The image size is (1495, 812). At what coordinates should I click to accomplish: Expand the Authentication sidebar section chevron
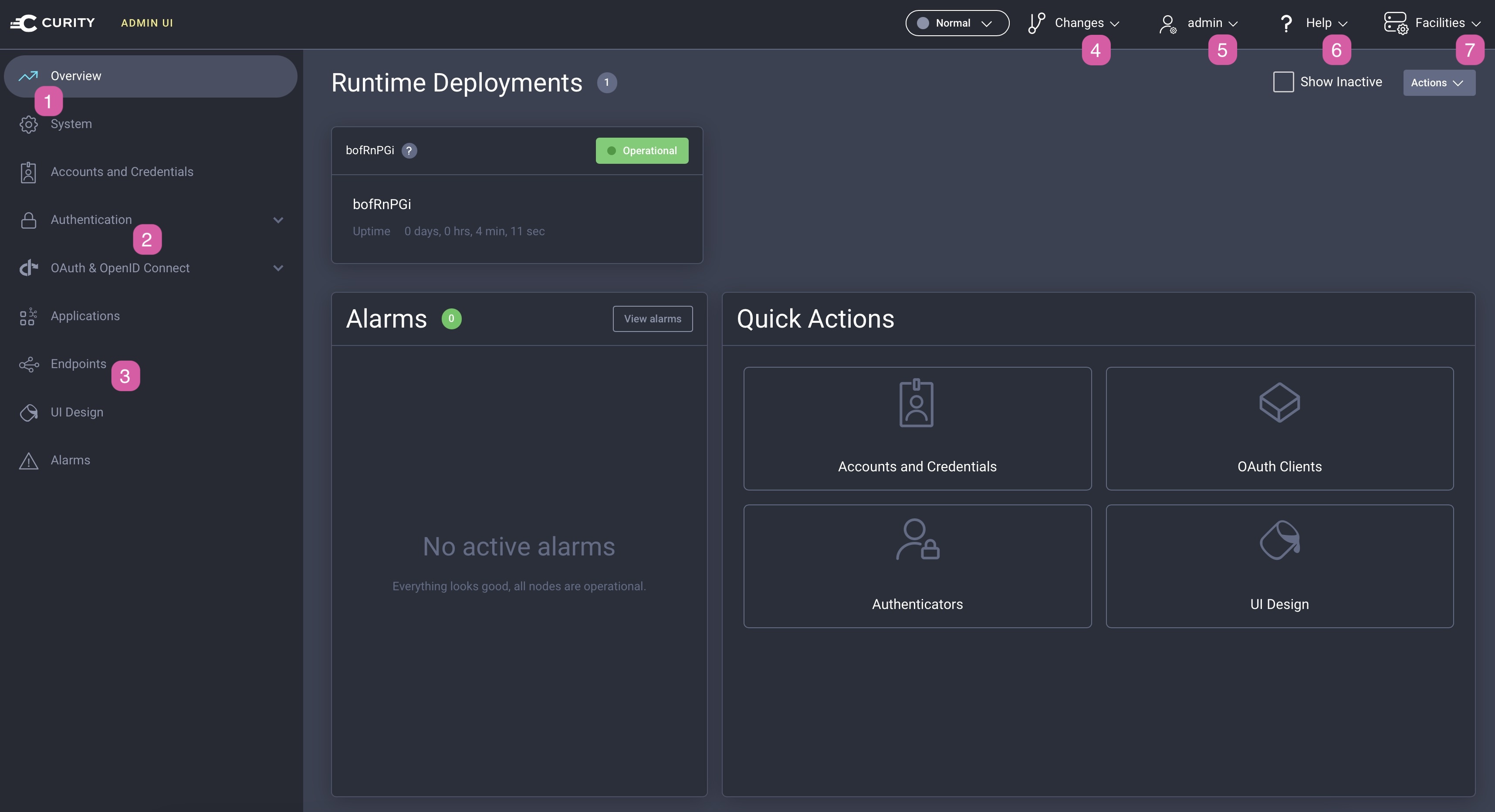(x=278, y=220)
